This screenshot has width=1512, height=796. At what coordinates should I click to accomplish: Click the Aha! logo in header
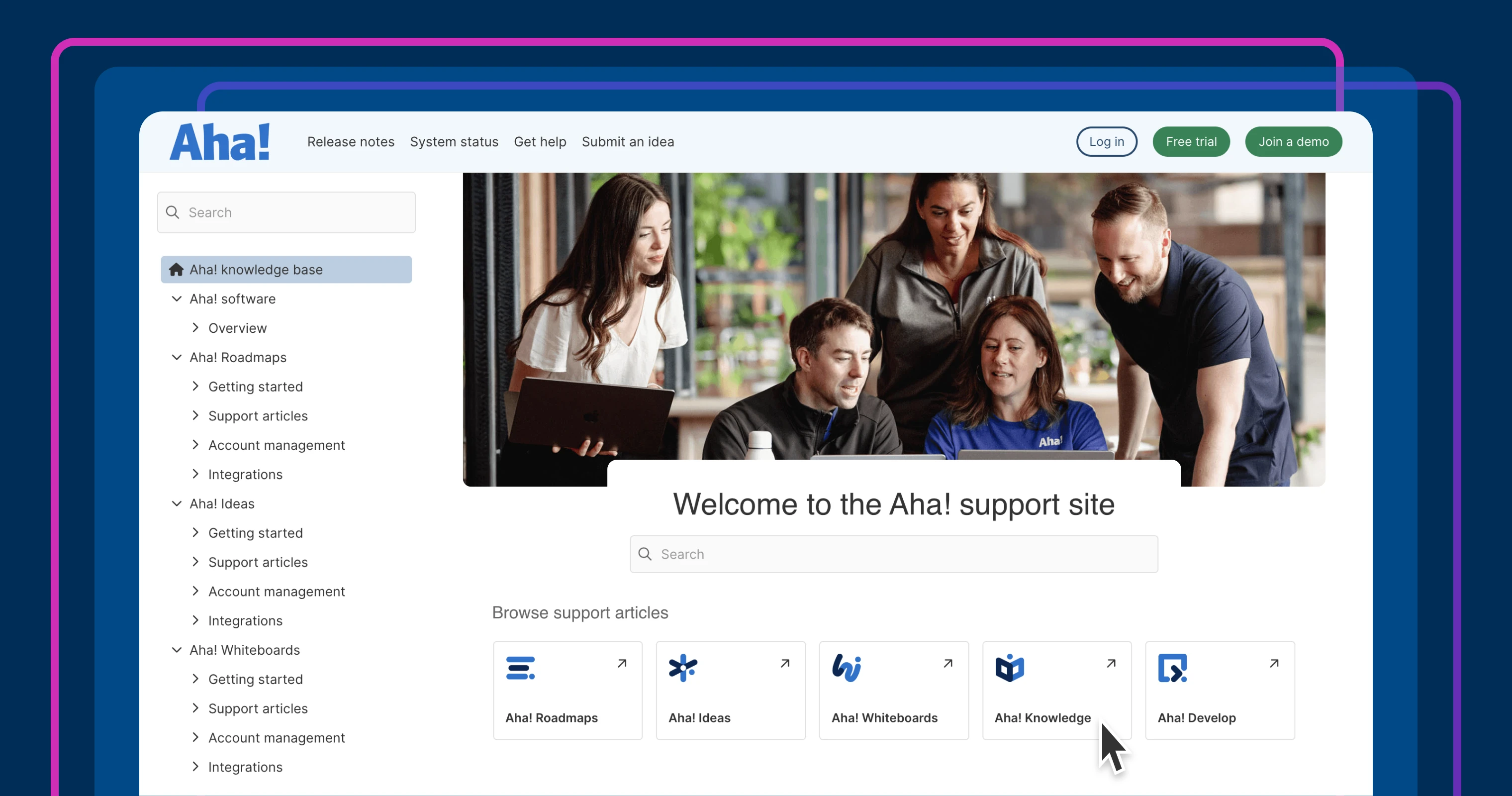219,141
